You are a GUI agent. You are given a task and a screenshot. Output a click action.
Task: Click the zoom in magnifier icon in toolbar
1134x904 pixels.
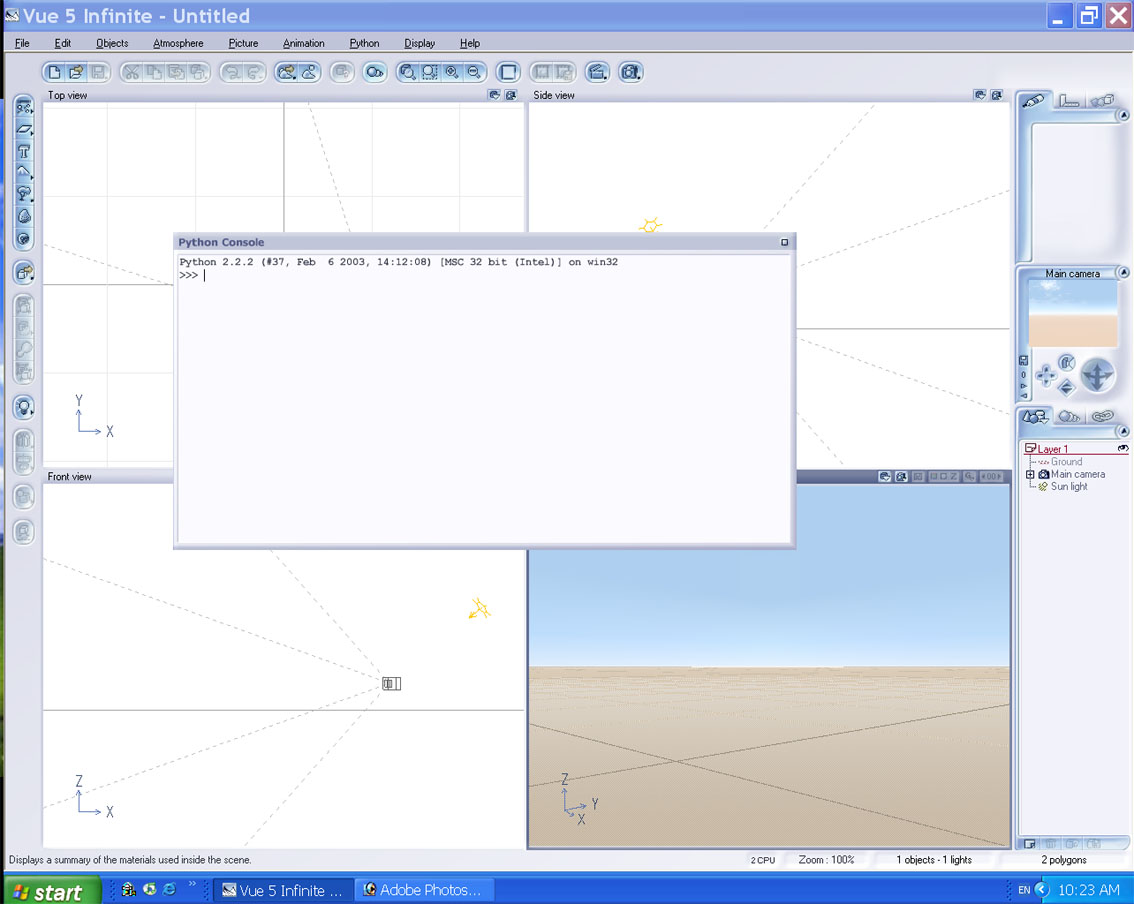(x=451, y=72)
